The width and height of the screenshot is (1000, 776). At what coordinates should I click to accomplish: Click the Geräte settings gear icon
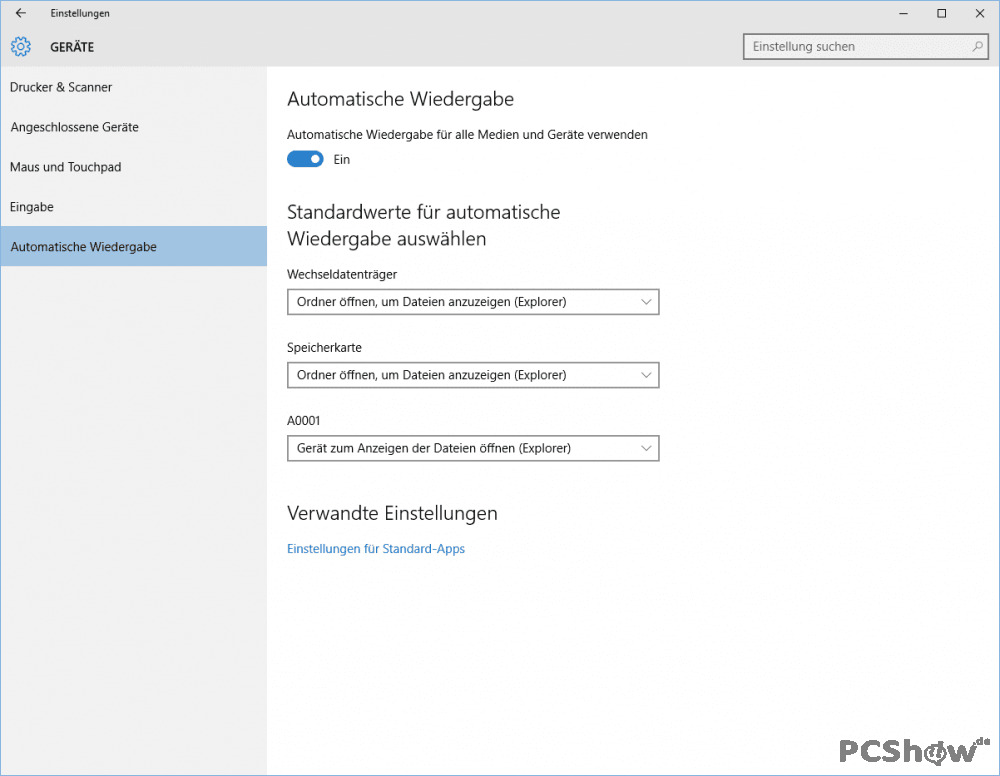(20, 47)
